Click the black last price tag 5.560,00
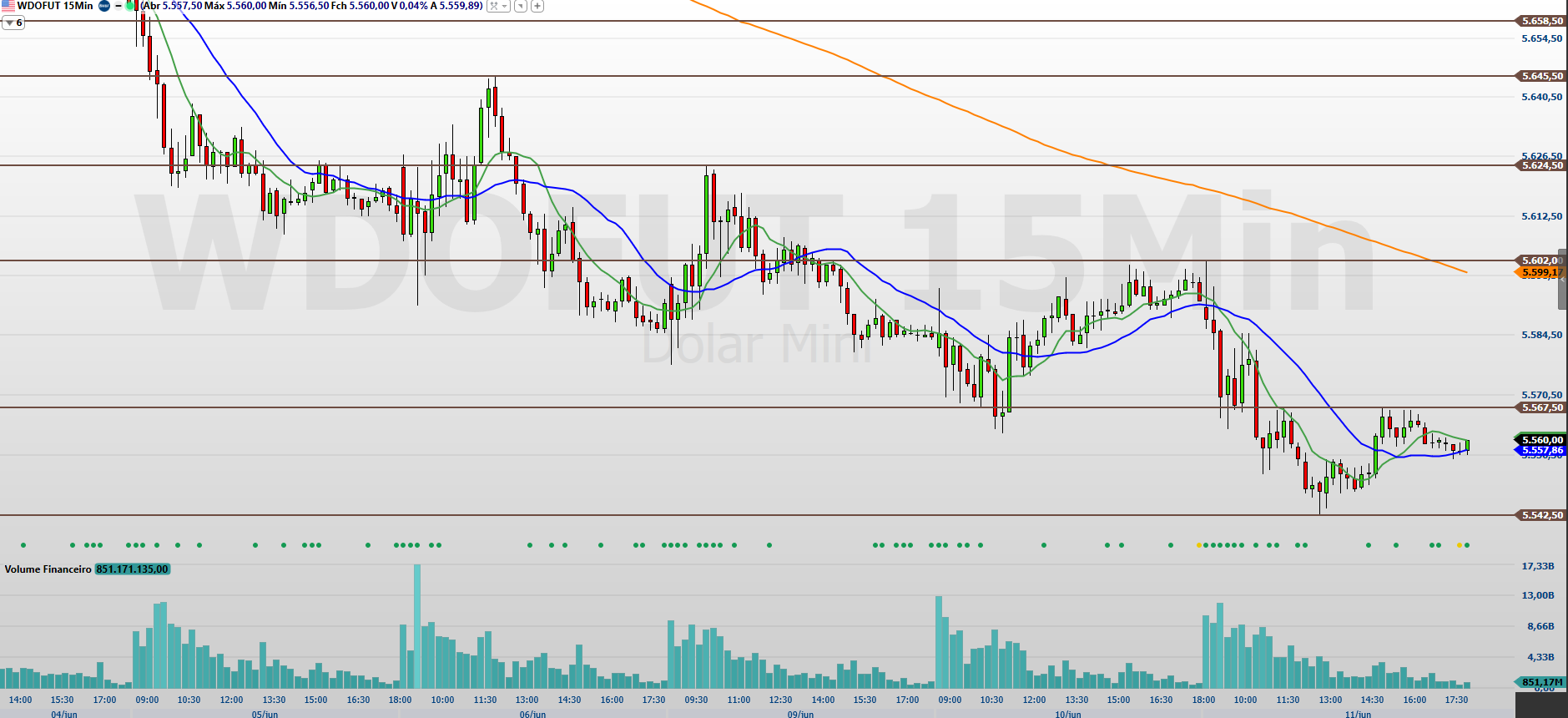The width and height of the screenshot is (1568, 718). [1541, 440]
